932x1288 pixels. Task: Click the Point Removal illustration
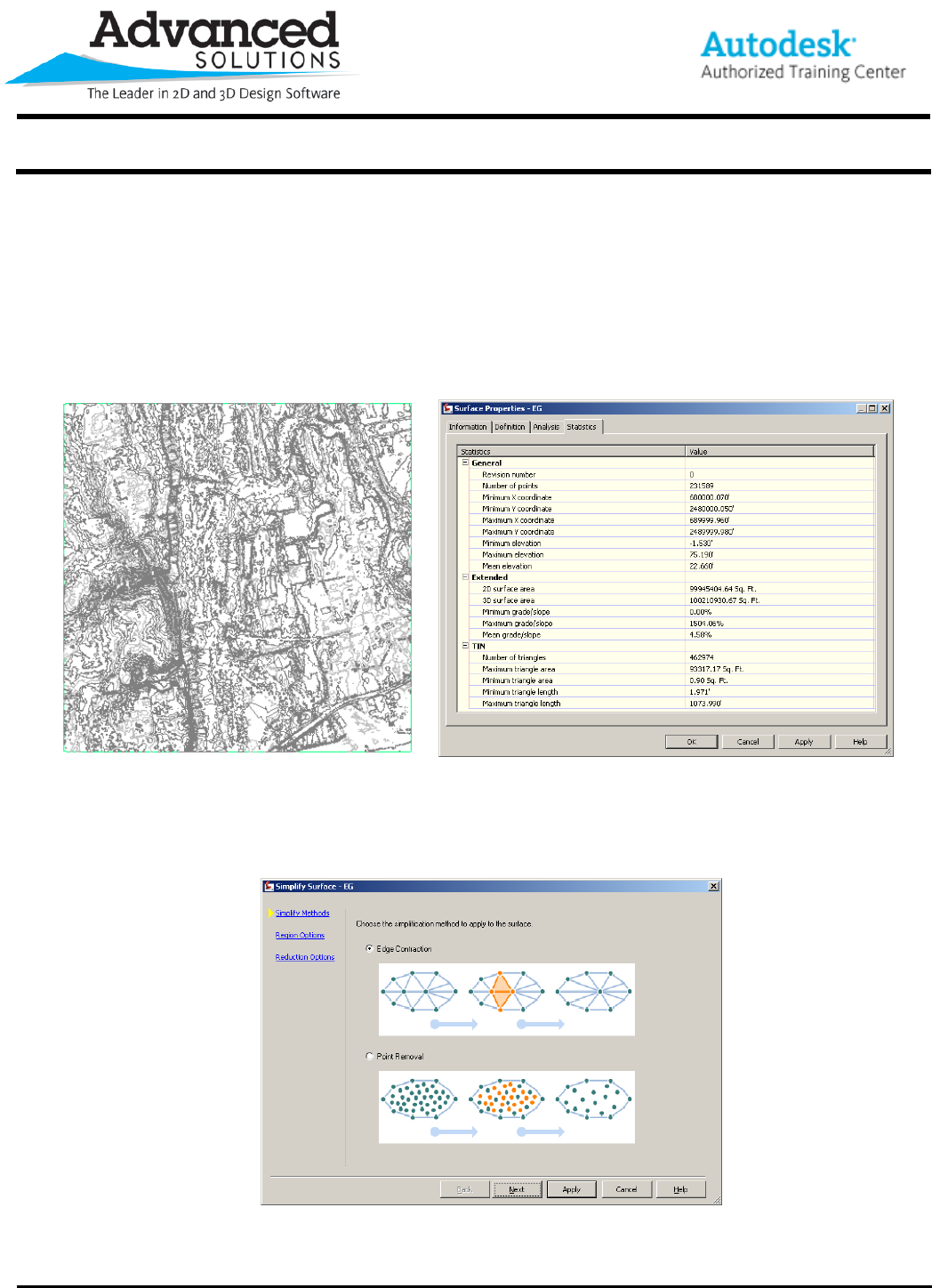(507, 1107)
